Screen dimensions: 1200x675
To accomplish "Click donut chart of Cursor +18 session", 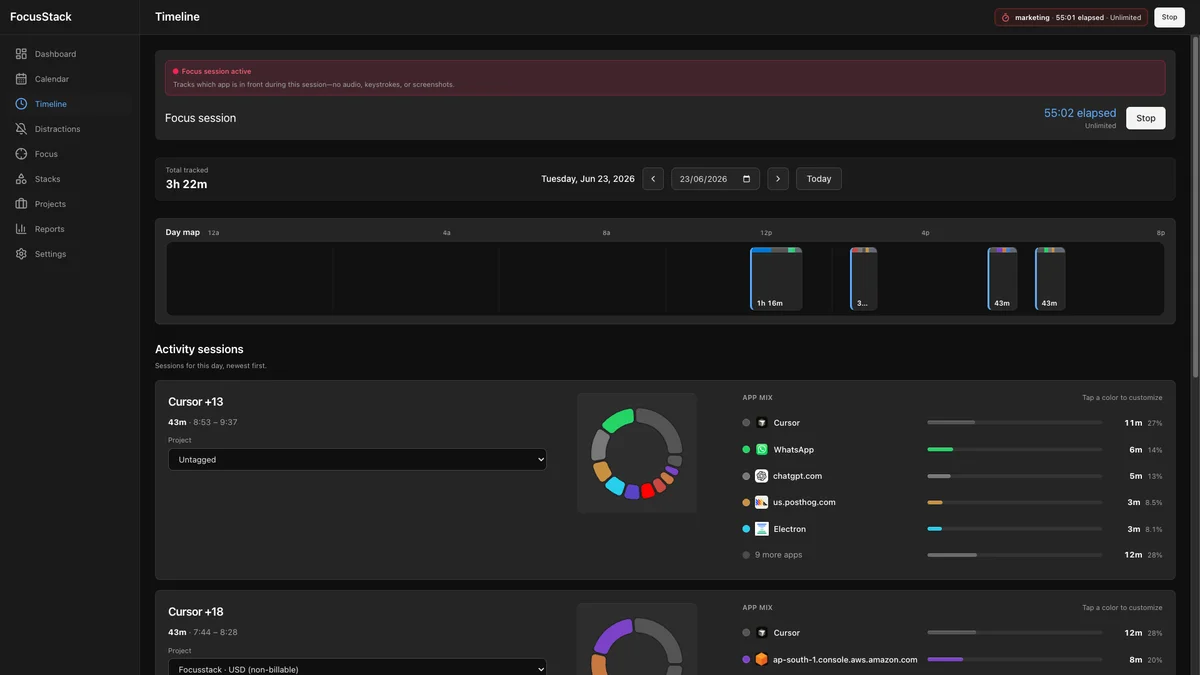I will 636,646.
